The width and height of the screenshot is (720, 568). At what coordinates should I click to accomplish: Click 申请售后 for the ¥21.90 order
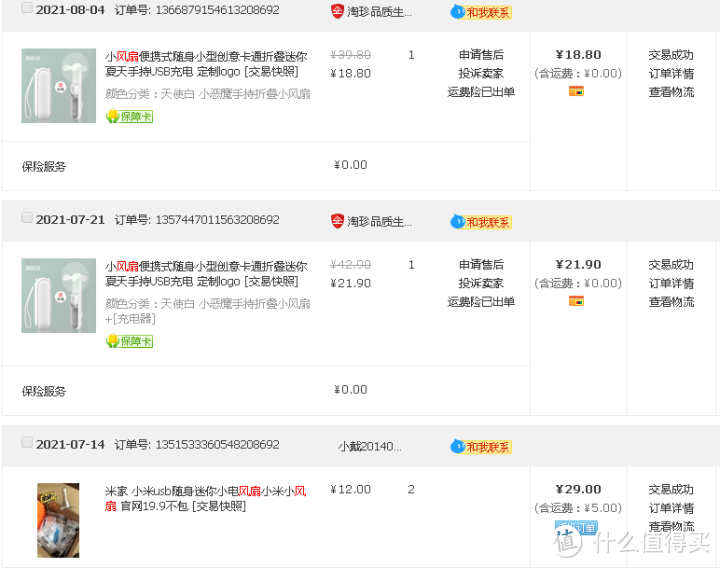[x=481, y=264]
